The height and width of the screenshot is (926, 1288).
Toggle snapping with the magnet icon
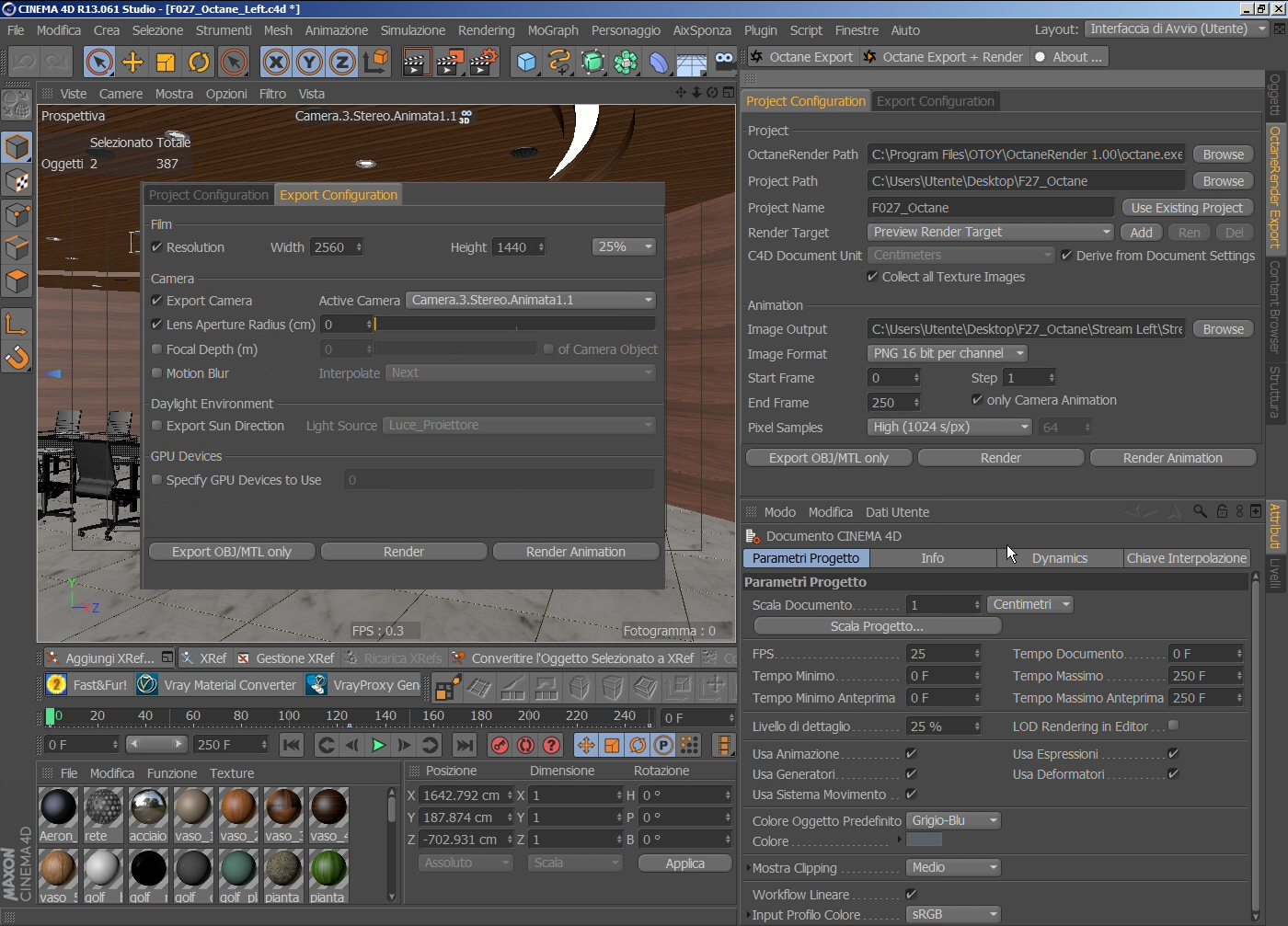(x=17, y=357)
